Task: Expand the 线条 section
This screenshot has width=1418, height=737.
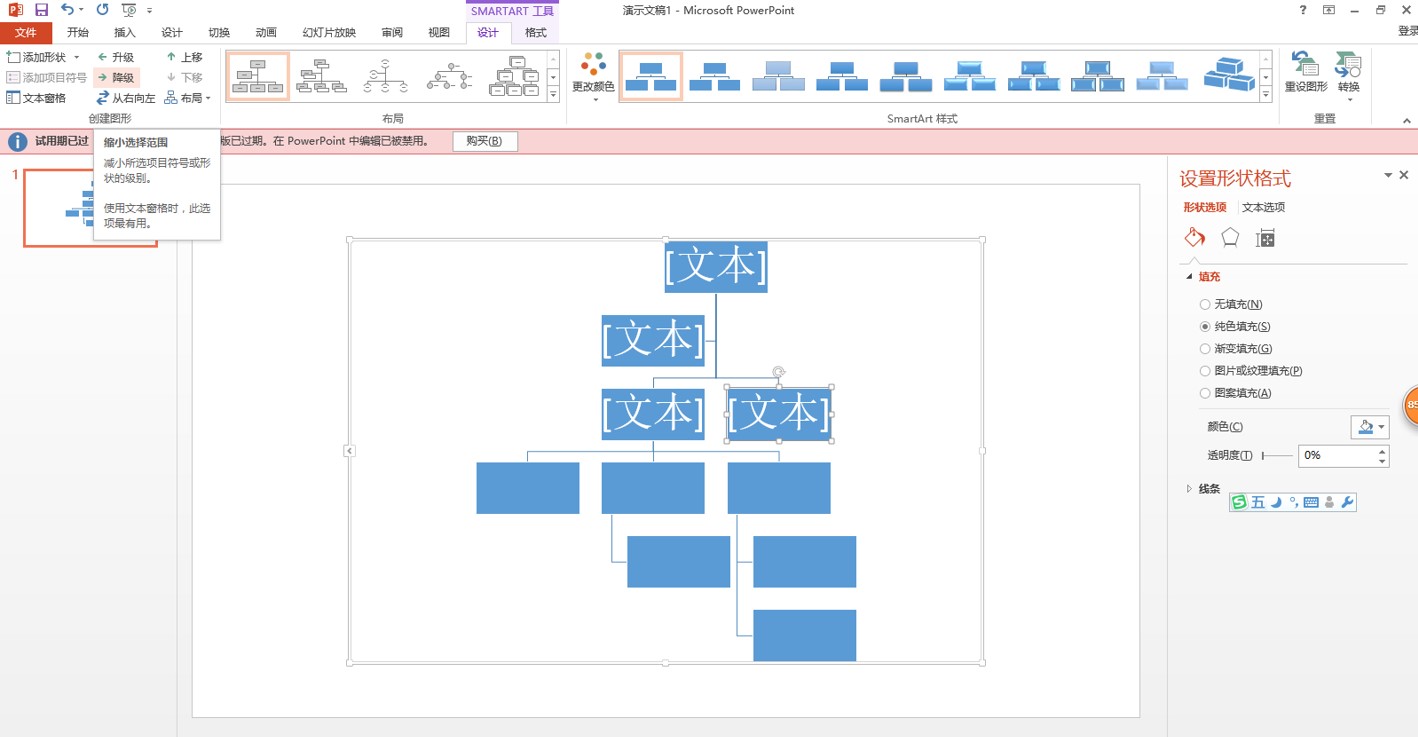Action: [x=1189, y=489]
